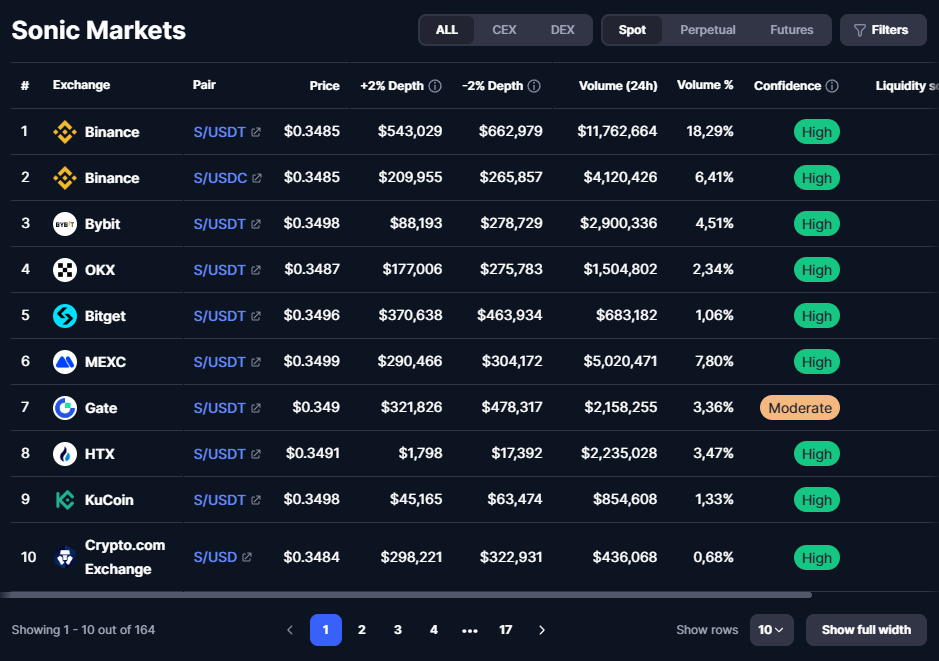The width and height of the screenshot is (939, 661).
Task: Click the horizontal table scrollbar
Action: coord(406,595)
